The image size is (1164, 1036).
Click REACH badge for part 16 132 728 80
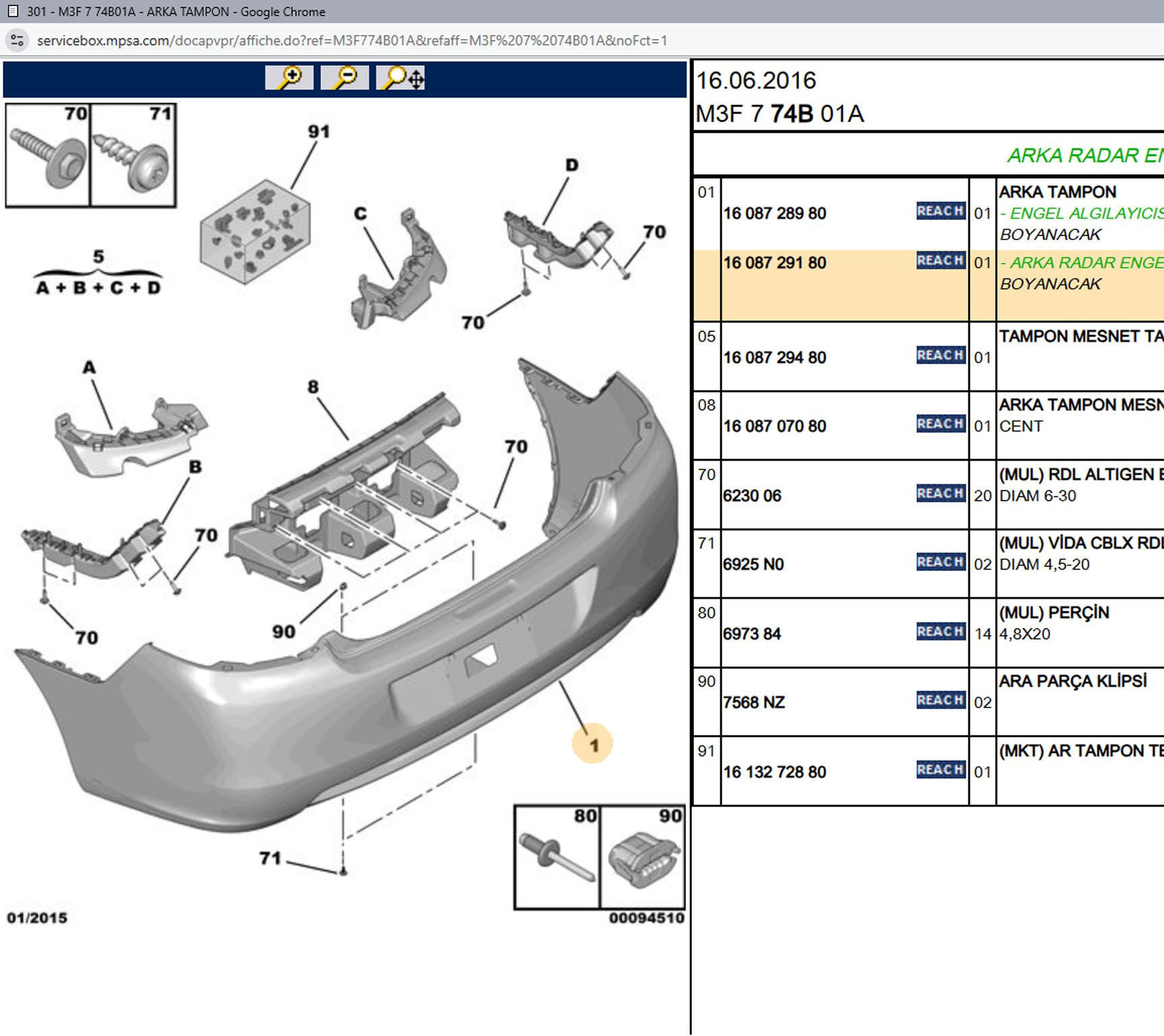940,770
